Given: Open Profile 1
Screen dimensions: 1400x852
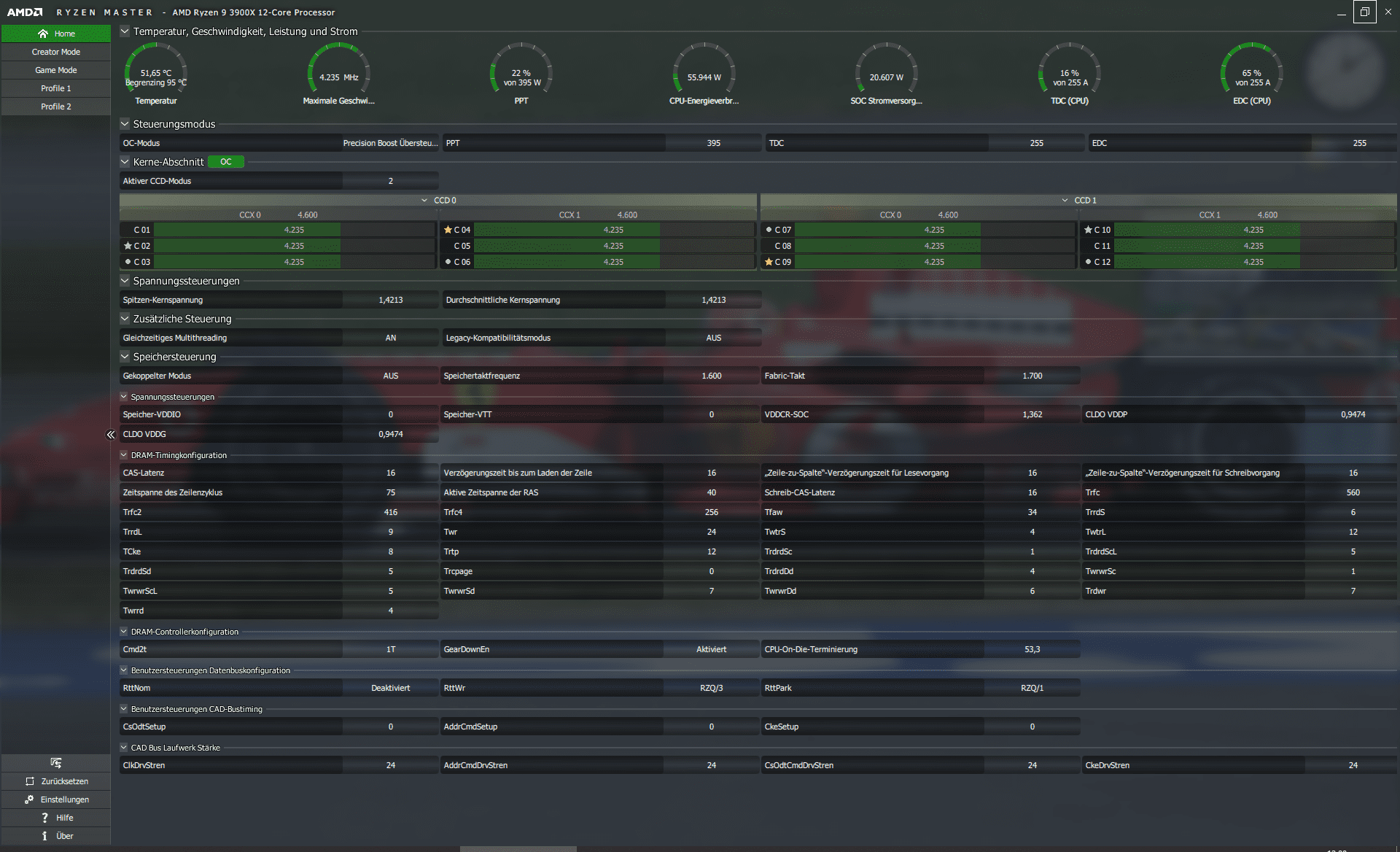Looking at the screenshot, I should 56,88.
